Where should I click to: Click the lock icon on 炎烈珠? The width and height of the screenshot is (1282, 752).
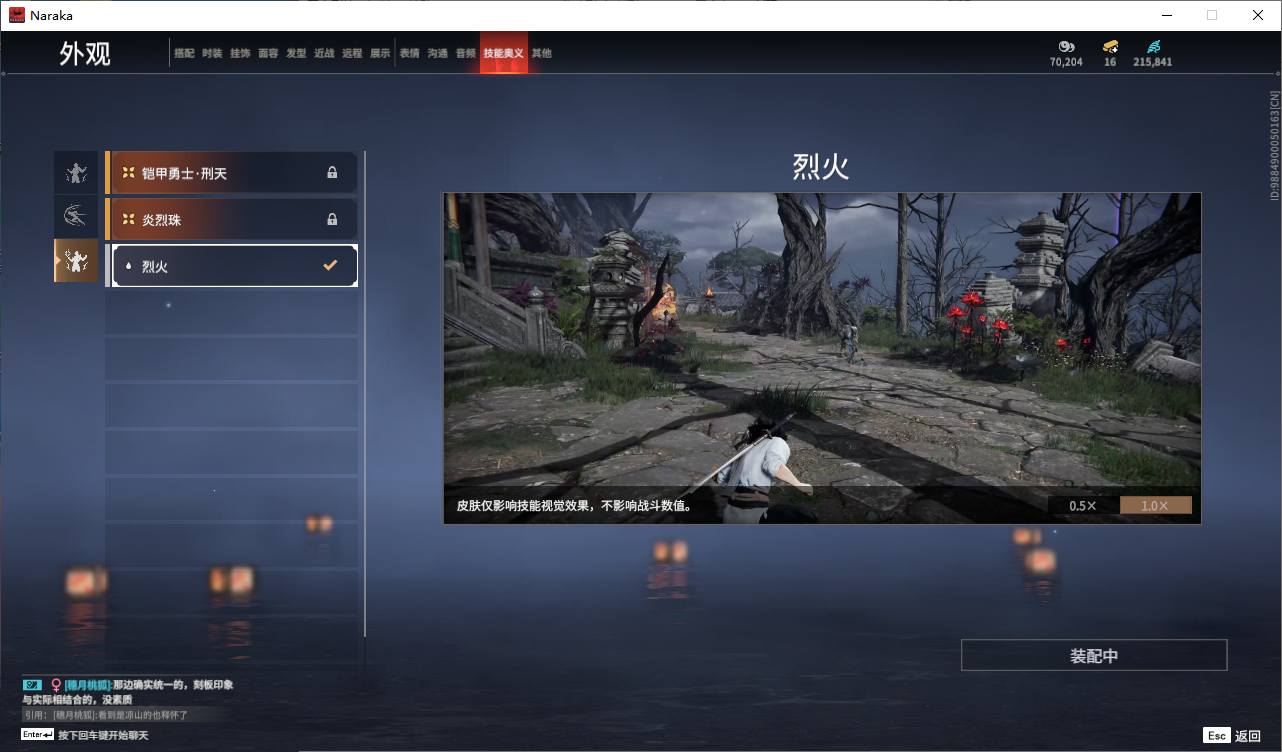[x=332, y=219]
